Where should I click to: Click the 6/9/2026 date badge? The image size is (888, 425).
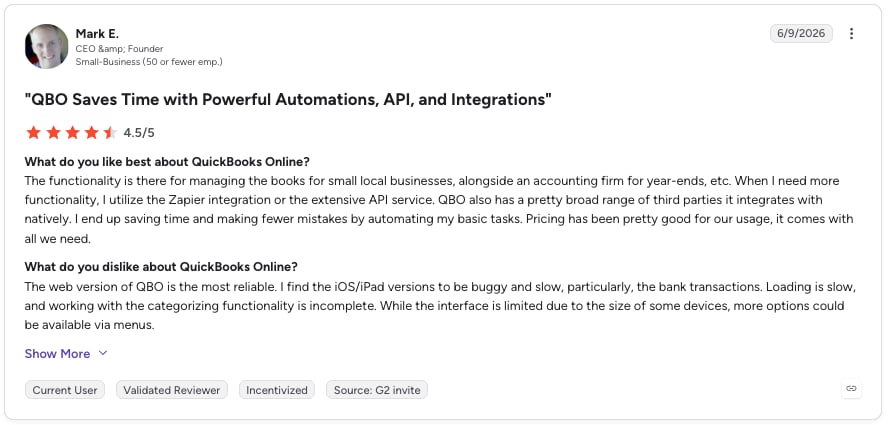point(801,33)
